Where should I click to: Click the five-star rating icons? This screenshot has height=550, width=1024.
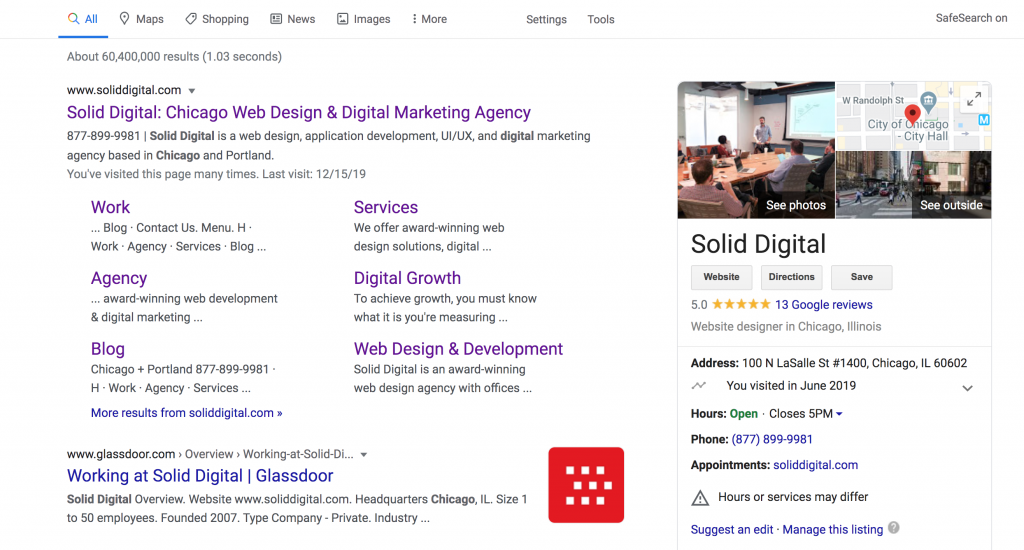(741, 304)
